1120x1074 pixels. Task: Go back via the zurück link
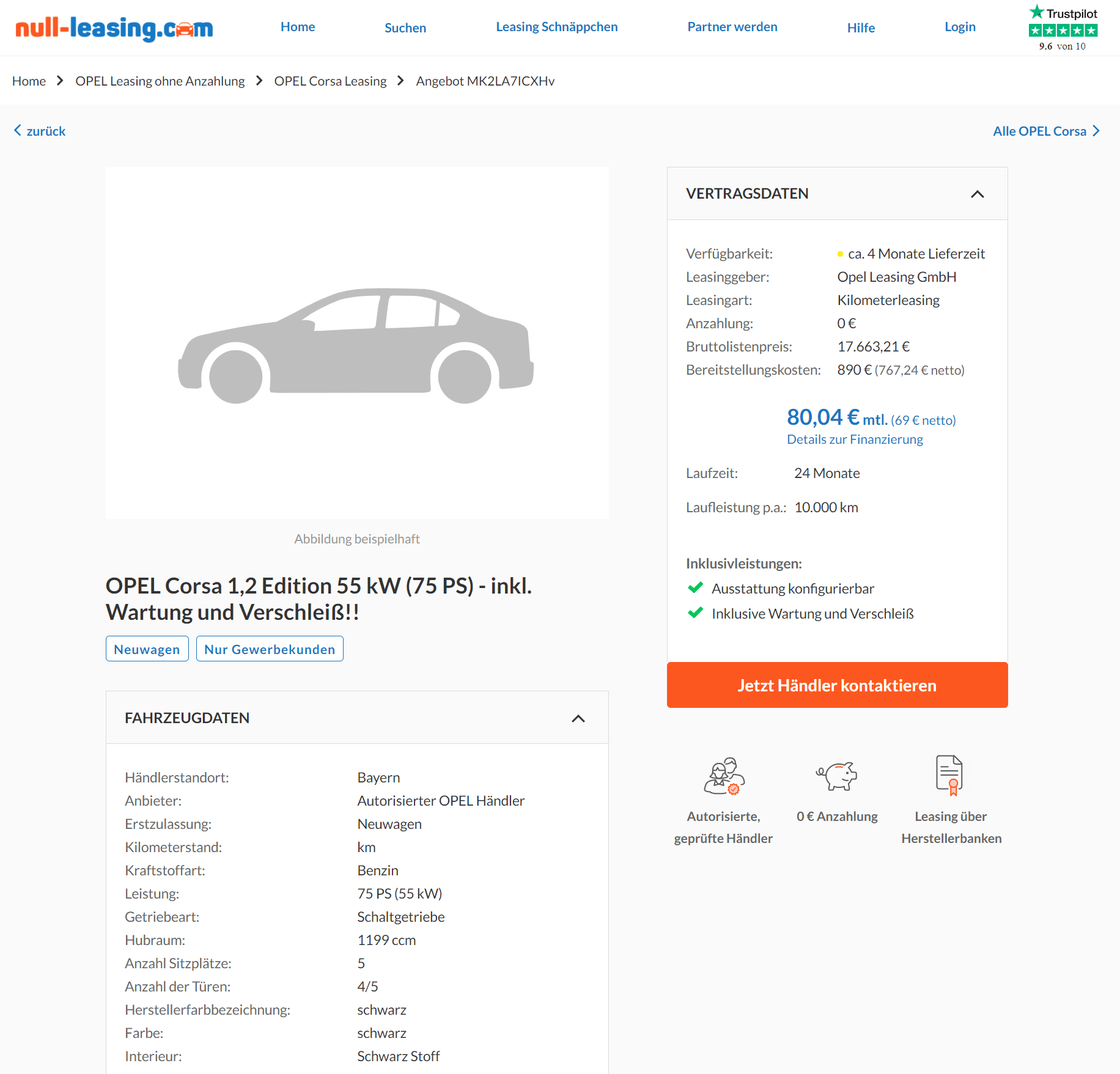[46, 131]
